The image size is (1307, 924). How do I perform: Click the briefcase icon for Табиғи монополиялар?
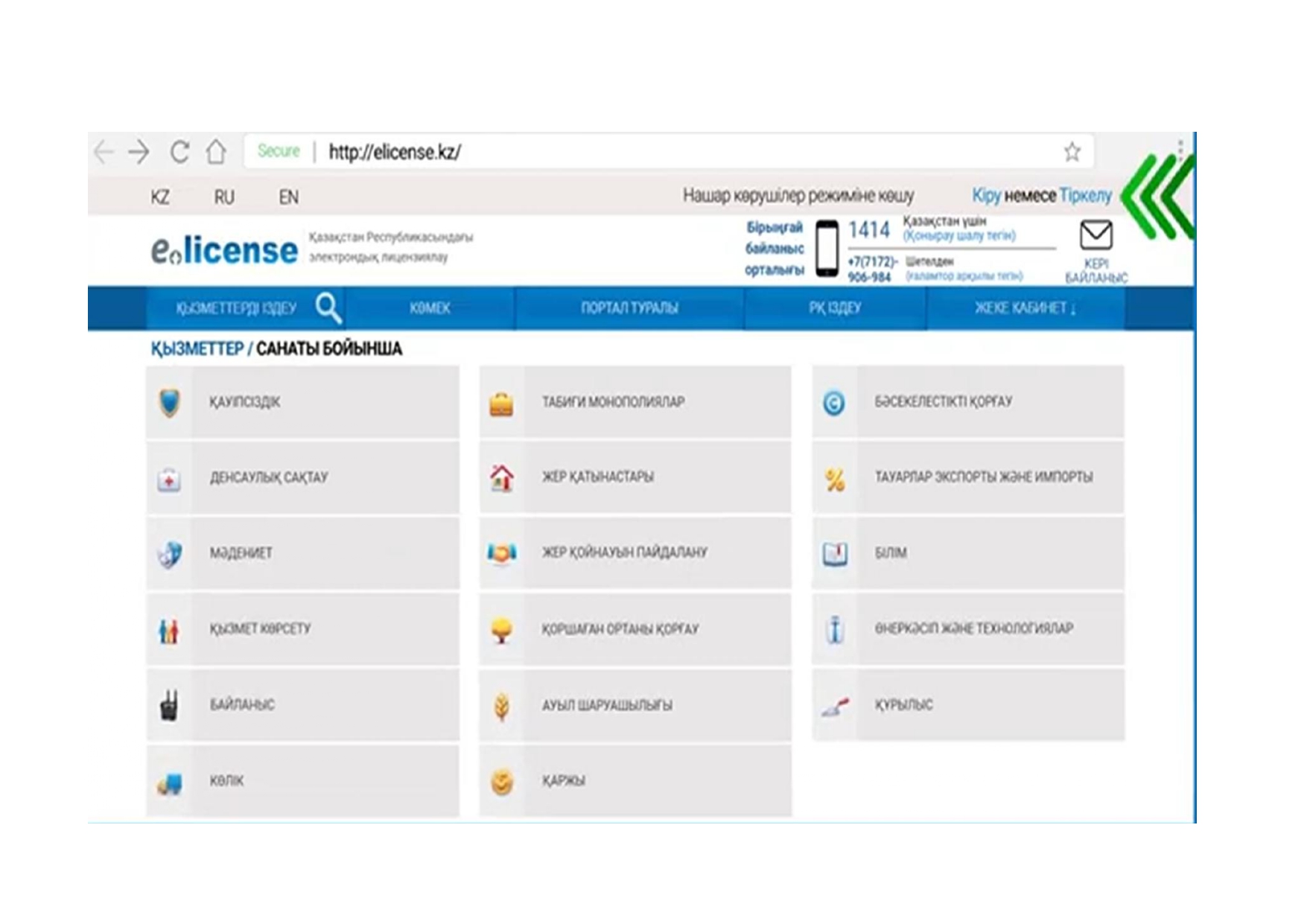pos(501,404)
